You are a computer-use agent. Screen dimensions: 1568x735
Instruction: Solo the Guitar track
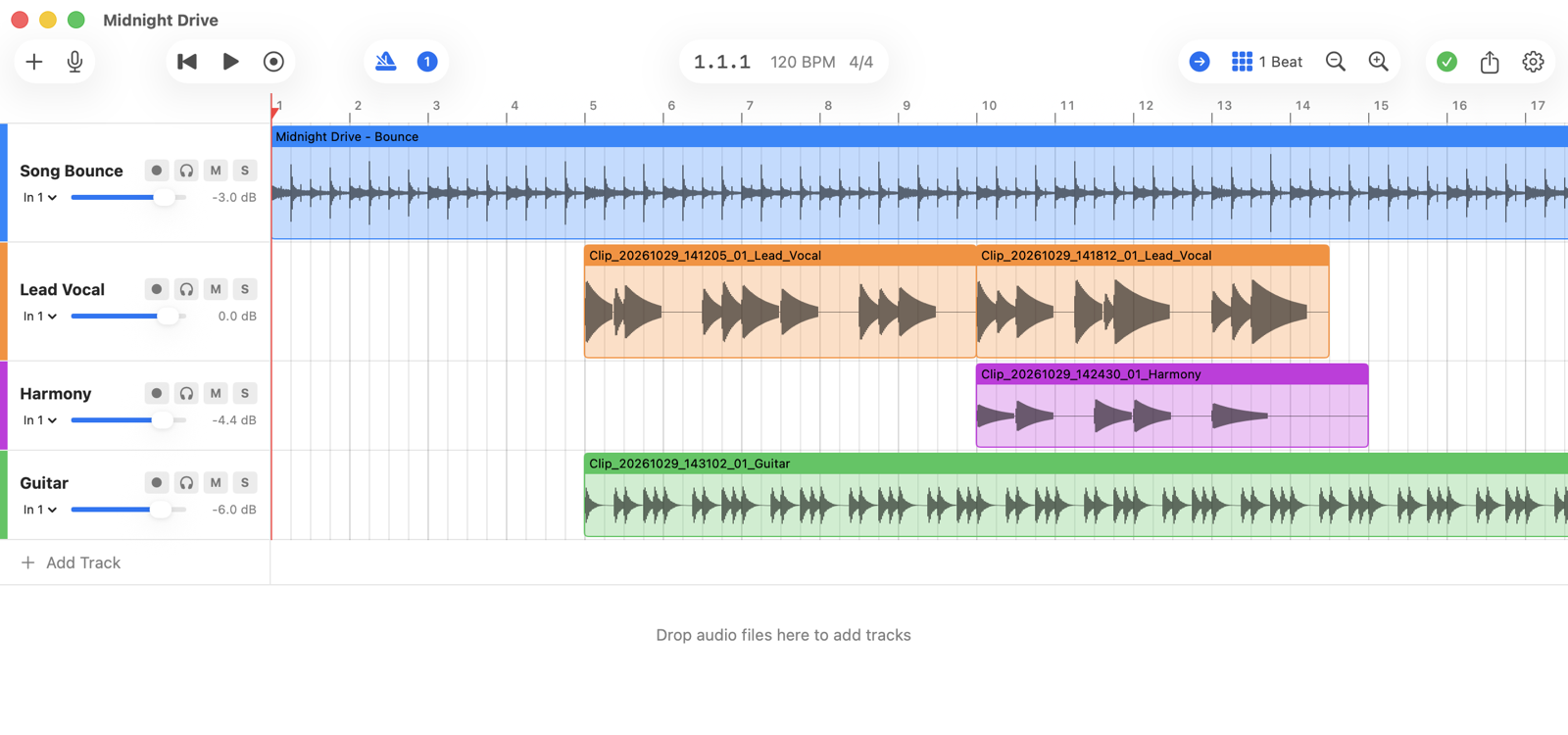click(x=245, y=482)
